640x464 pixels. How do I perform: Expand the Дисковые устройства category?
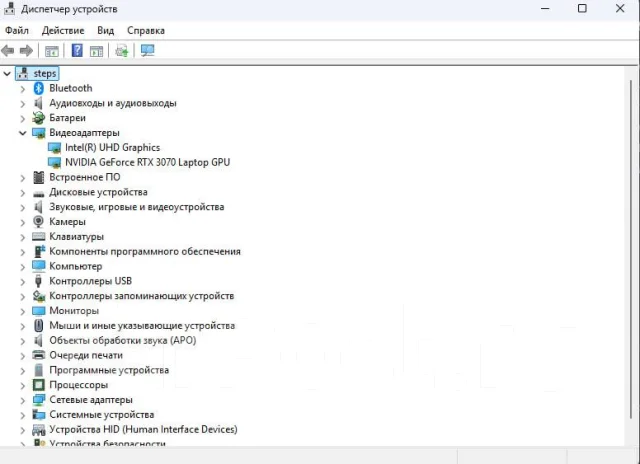tap(23, 193)
